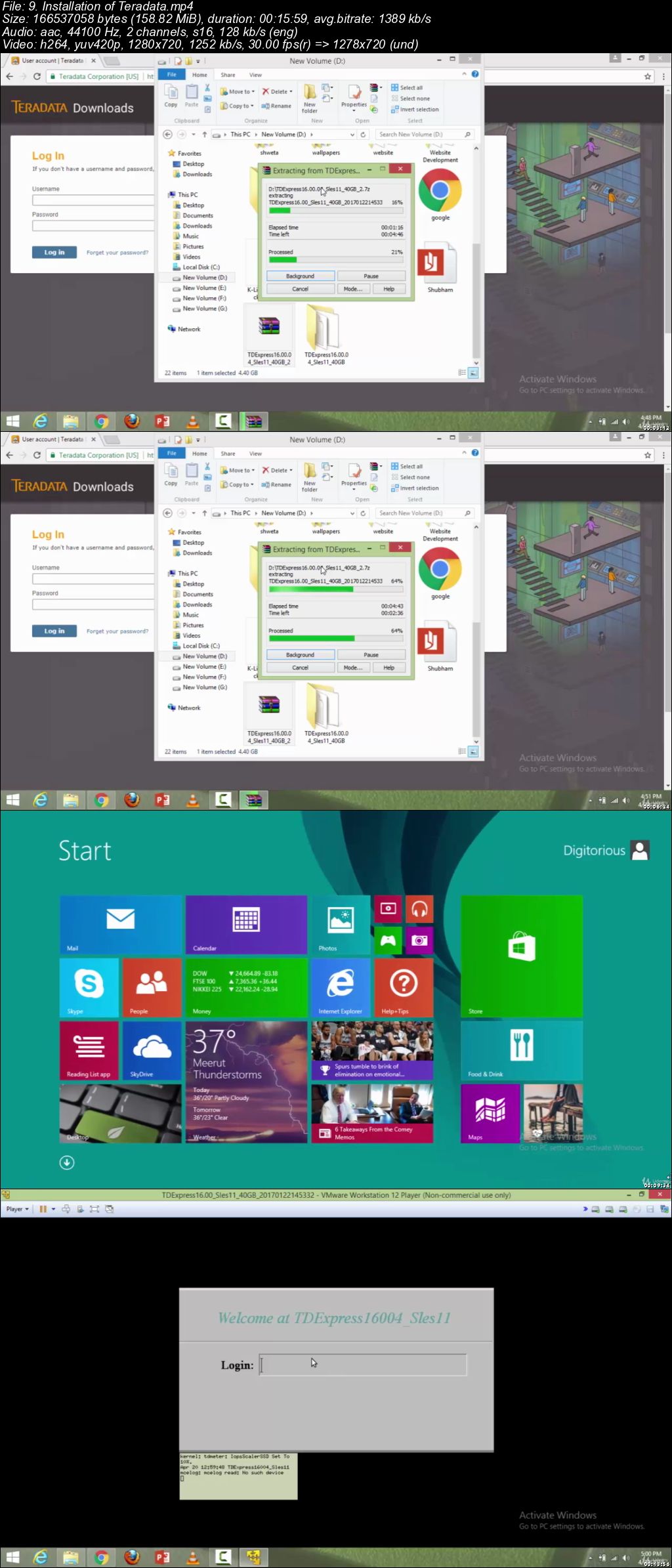The height and width of the screenshot is (1568, 672).
Task: Open the Store tile
Action: (522, 956)
